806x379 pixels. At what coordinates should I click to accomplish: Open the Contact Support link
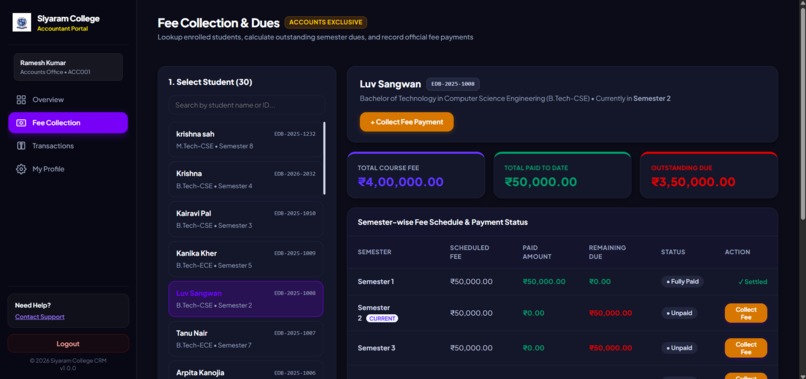coord(40,317)
